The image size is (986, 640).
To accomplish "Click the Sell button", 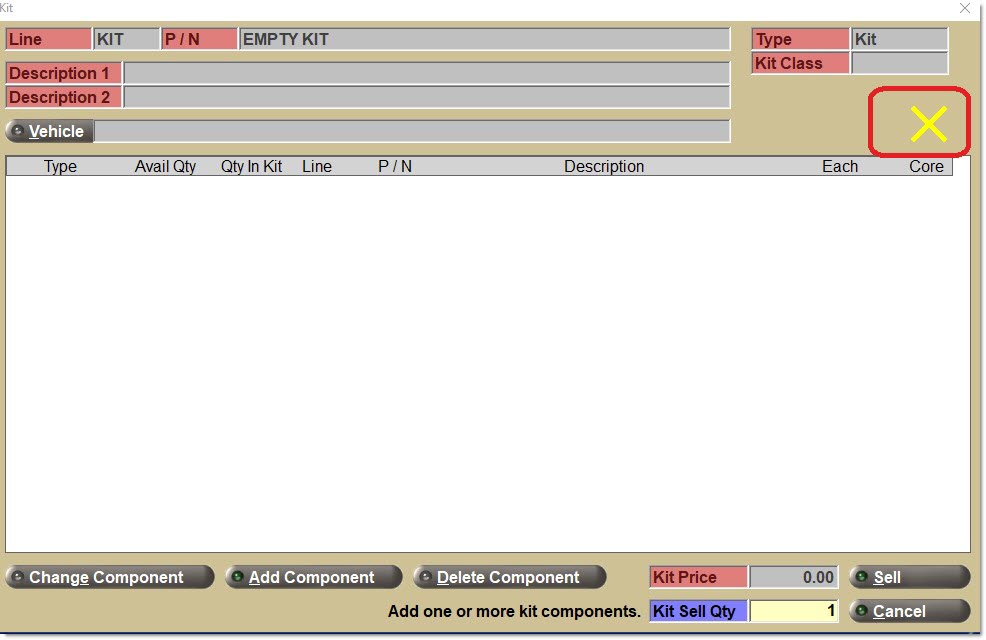I will (x=908, y=577).
